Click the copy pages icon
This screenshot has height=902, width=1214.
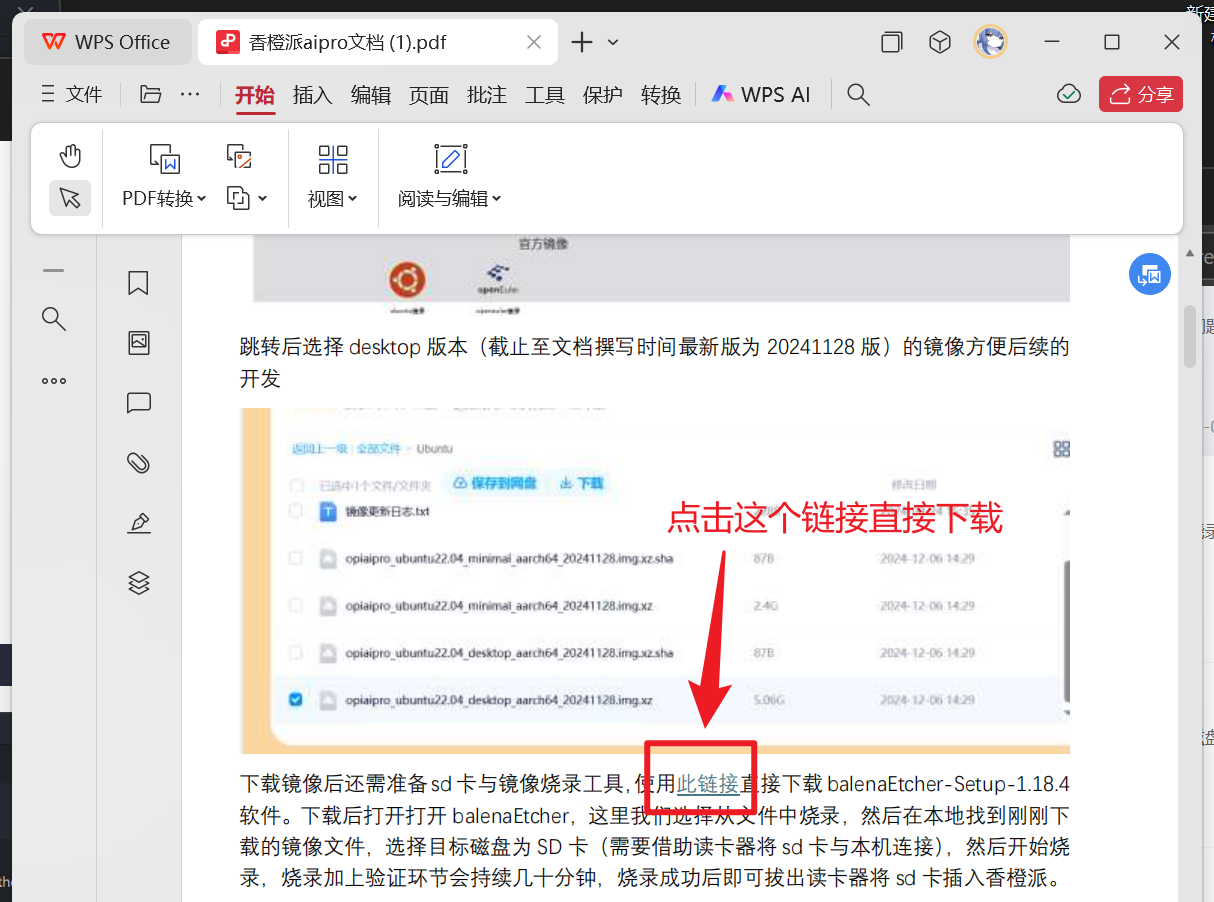[238, 198]
